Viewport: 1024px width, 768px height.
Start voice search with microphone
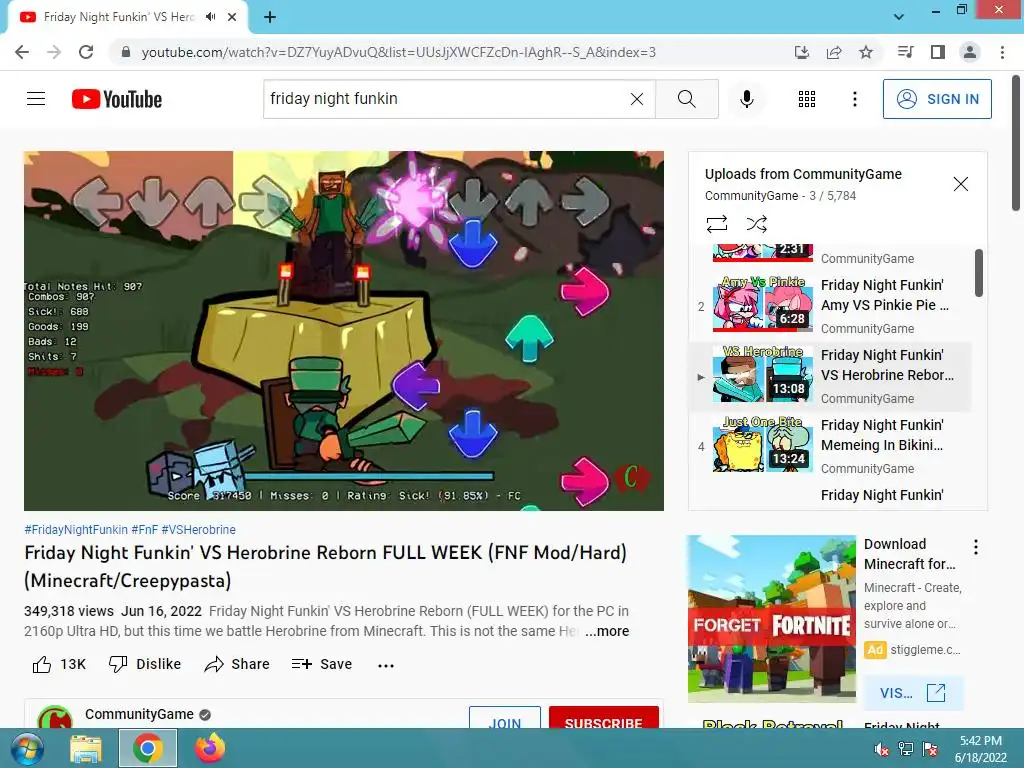point(746,99)
